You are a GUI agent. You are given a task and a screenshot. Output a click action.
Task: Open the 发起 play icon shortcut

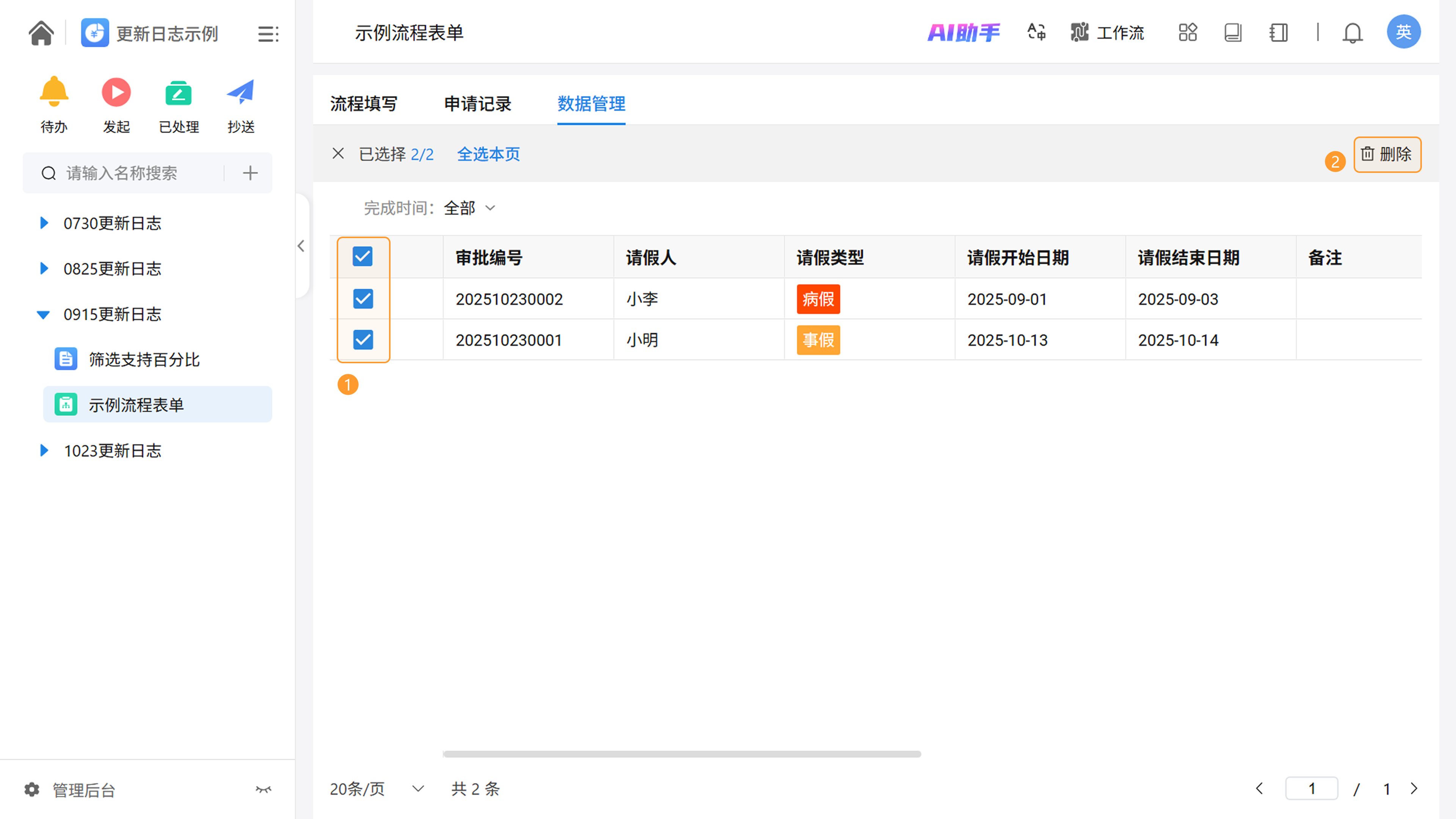[x=116, y=93]
